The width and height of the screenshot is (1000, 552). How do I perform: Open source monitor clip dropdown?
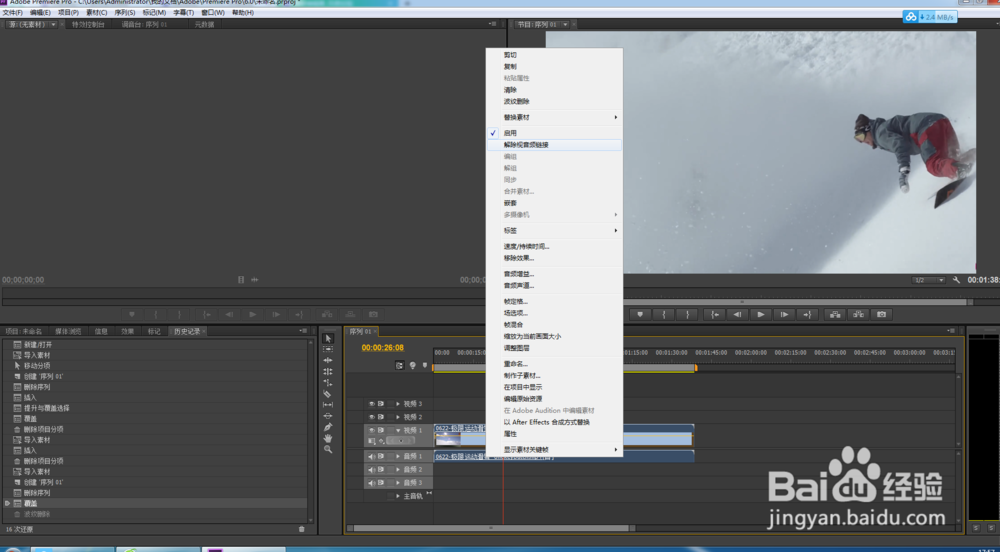point(53,24)
